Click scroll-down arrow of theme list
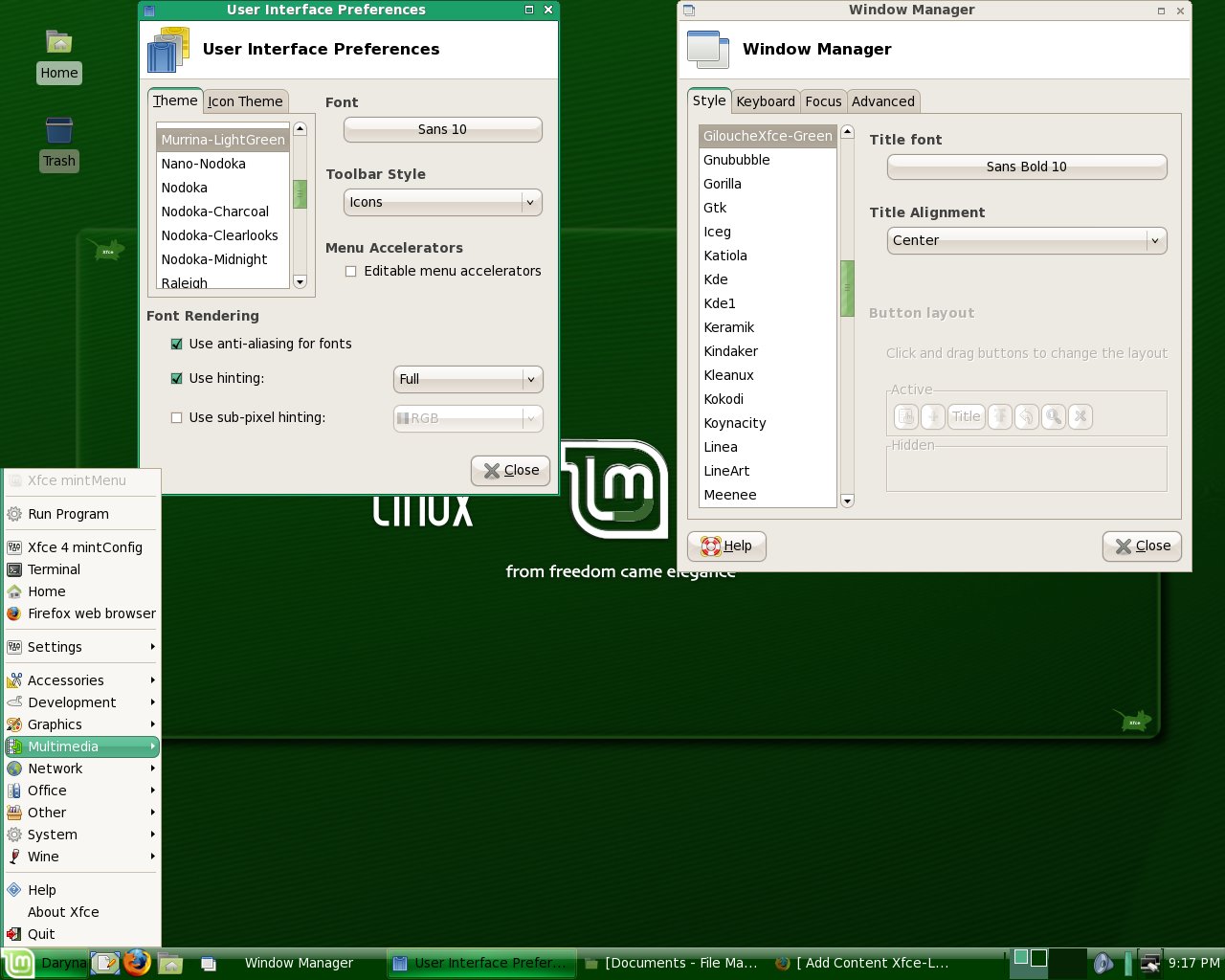1225x980 pixels. pos(300,281)
